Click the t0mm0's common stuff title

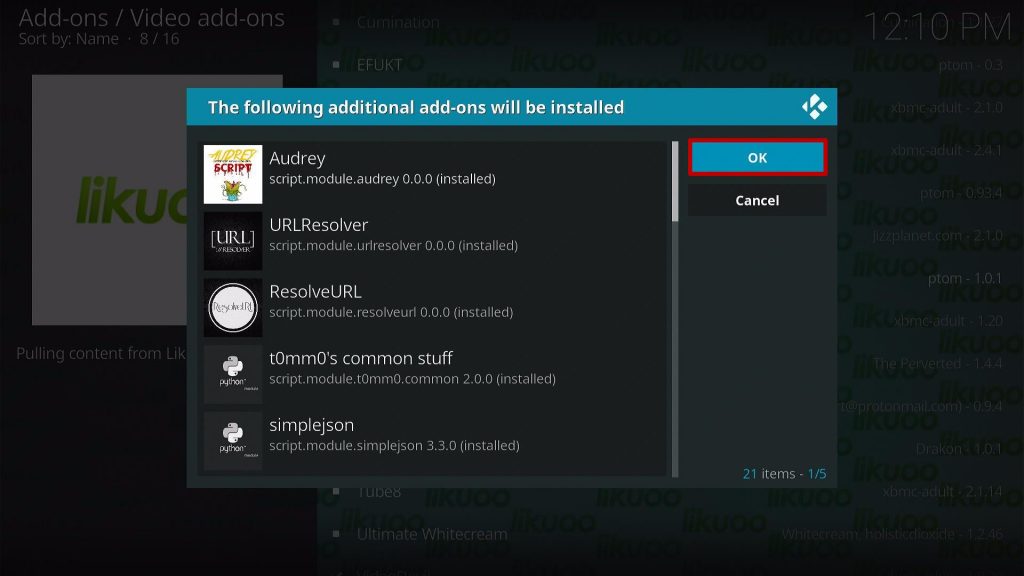pos(360,358)
